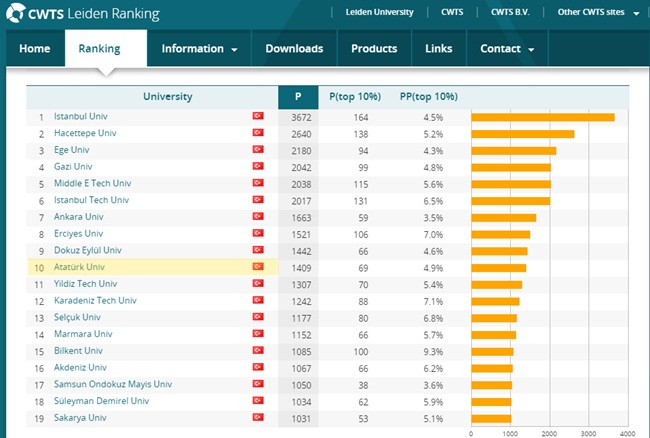This screenshot has width=650, height=438.
Task: Open the Ege Univ link
Action: [71, 150]
